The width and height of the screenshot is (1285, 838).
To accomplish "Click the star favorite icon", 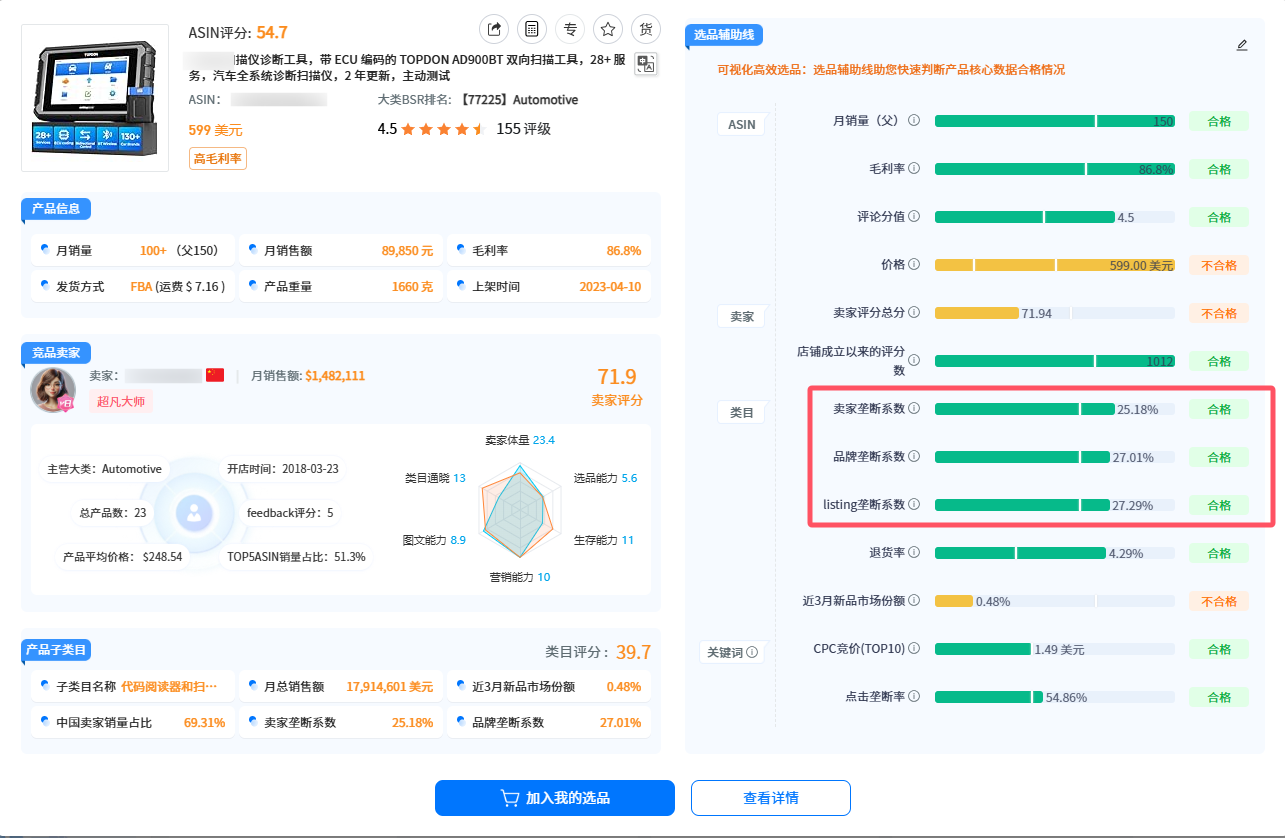I will (608, 29).
